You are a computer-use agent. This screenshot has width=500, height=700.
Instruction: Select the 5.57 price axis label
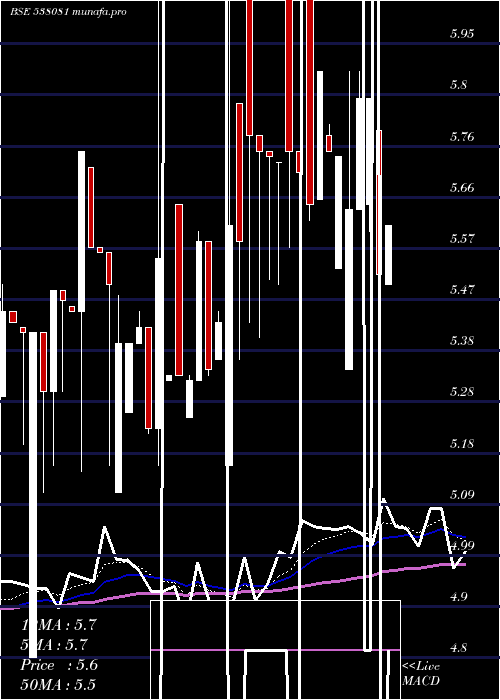[462, 239]
